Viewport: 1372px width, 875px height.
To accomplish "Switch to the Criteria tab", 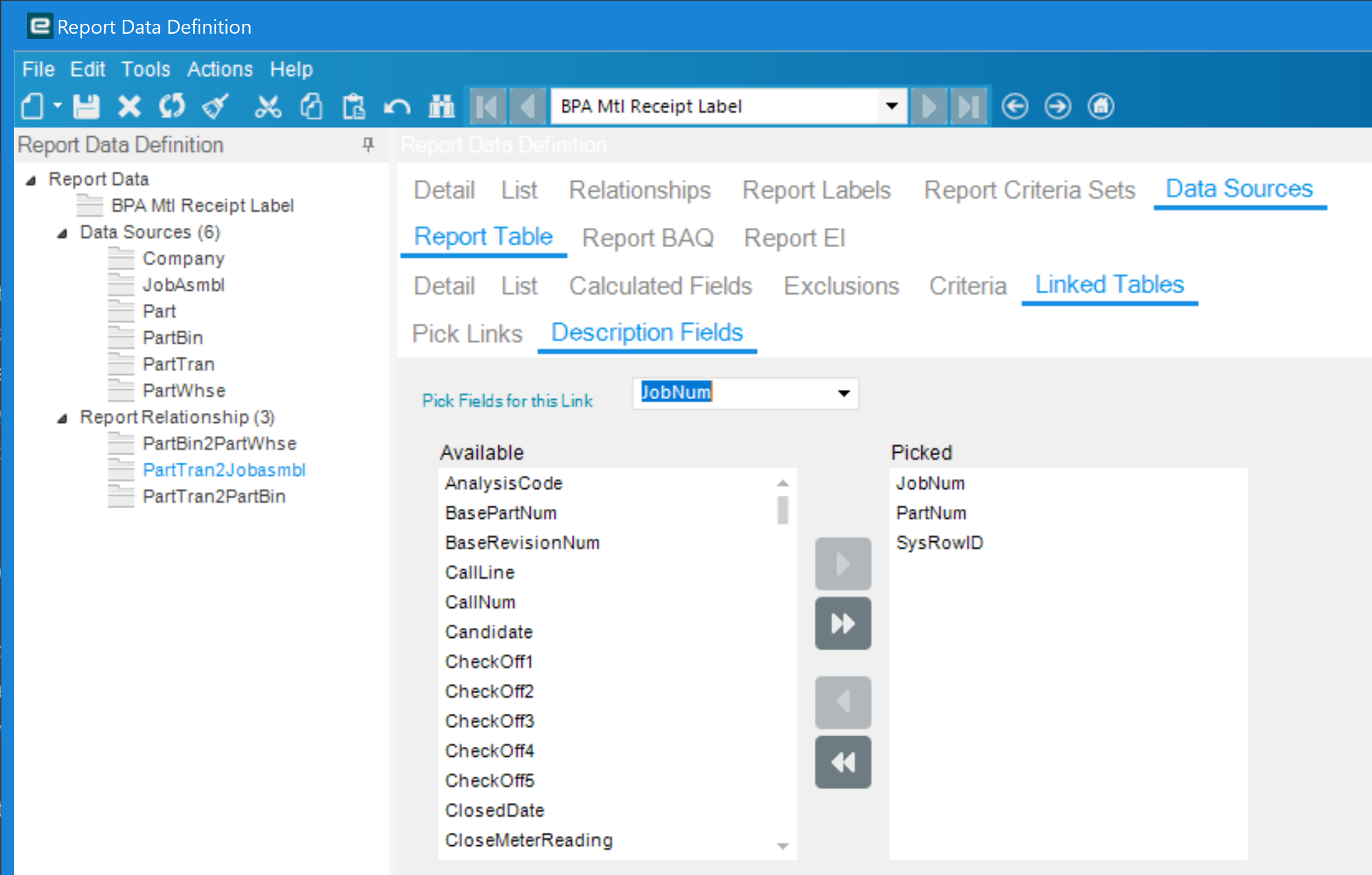I will (968, 286).
